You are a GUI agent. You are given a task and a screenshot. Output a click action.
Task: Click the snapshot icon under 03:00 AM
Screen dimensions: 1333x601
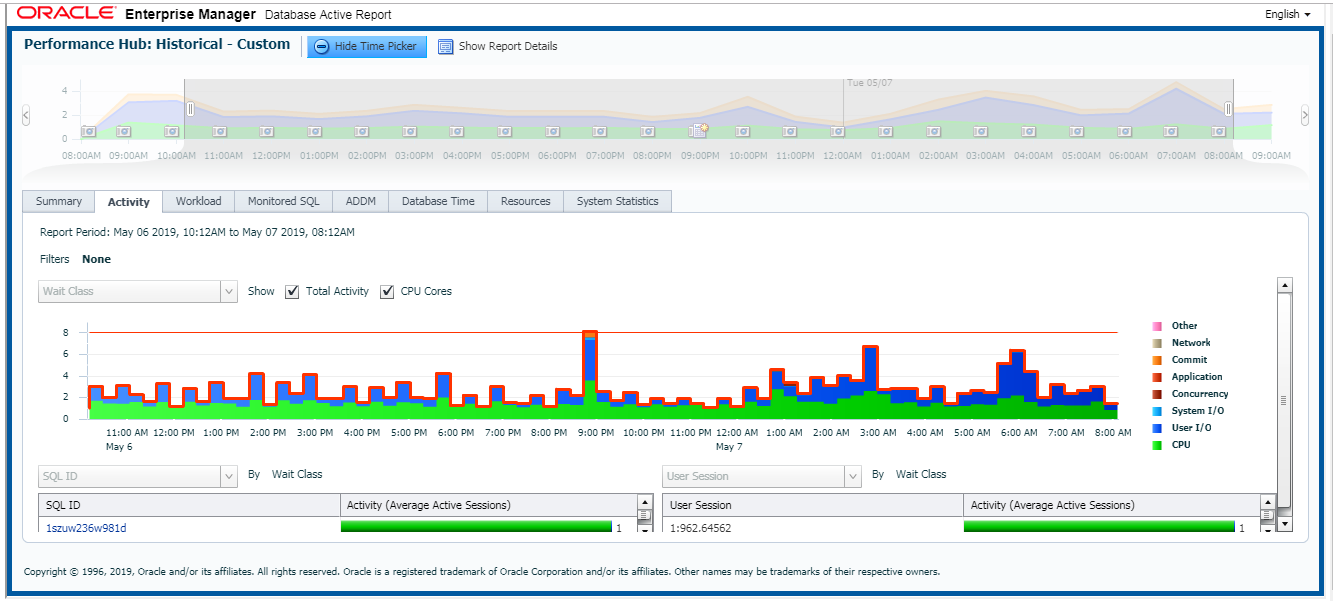pyautogui.click(x=979, y=131)
